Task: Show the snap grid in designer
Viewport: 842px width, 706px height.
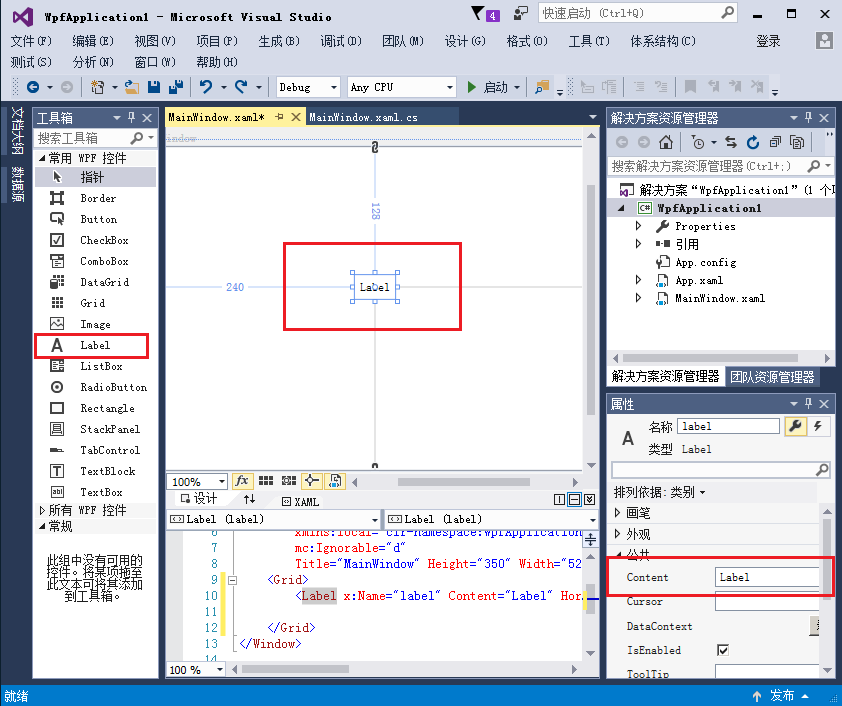Action: [266, 481]
